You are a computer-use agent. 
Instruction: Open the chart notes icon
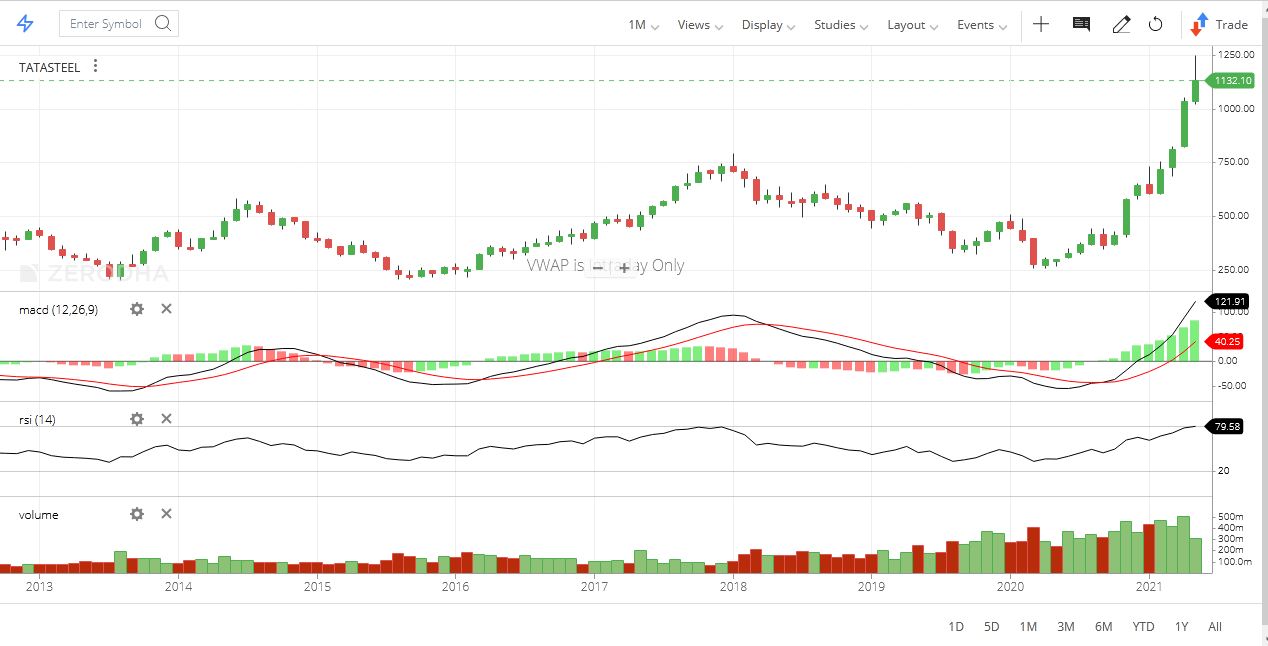point(1080,23)
